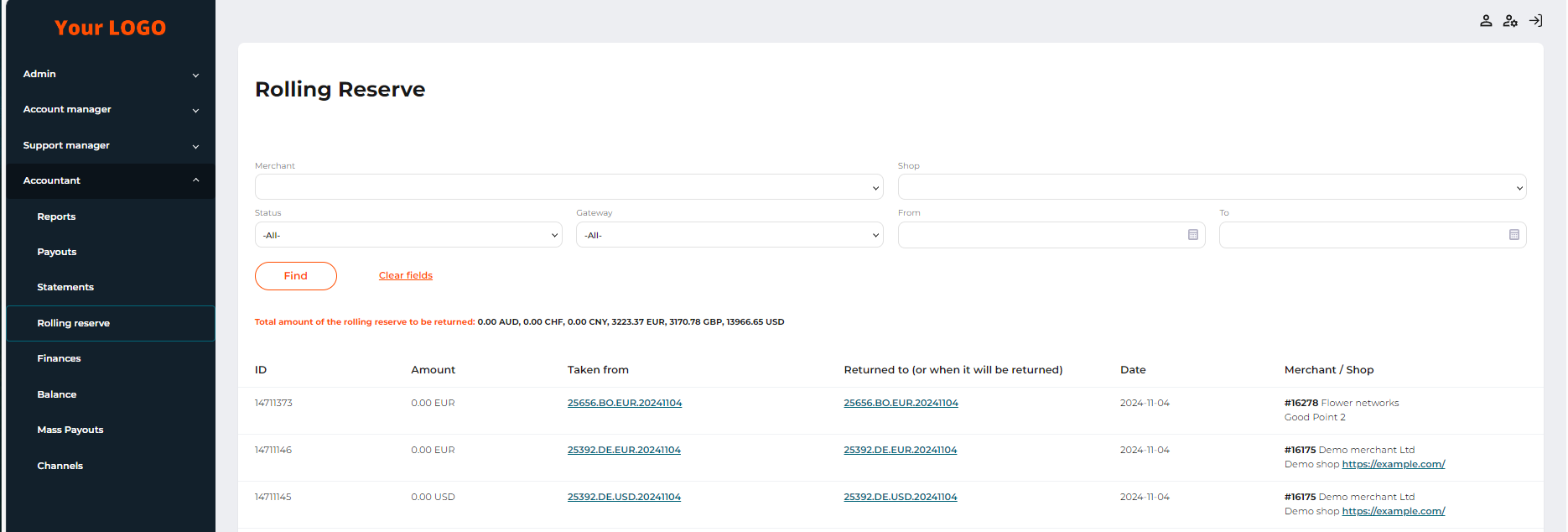The image size is (1568, 532).
Task: Open the To date calendar icon
Action: pyautogui.click(x=1513, y=235)
